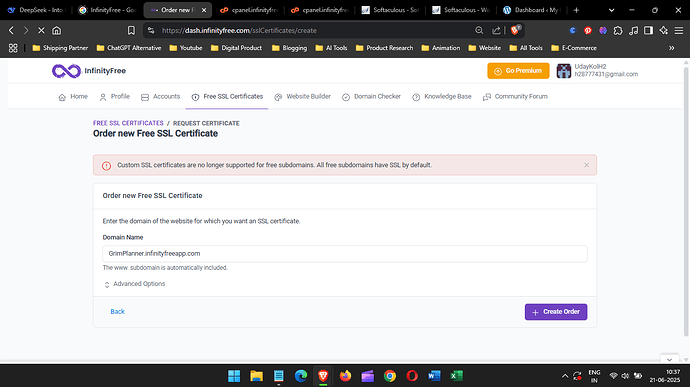Open the Digital Product bookmark folder
Viewport: 690px width, 387px height.
236,48
